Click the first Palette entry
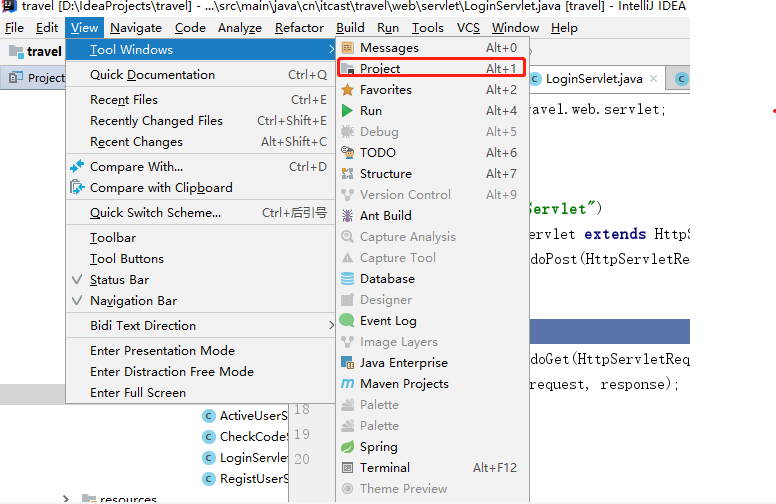The image size is (776, 504). [432, 405]
